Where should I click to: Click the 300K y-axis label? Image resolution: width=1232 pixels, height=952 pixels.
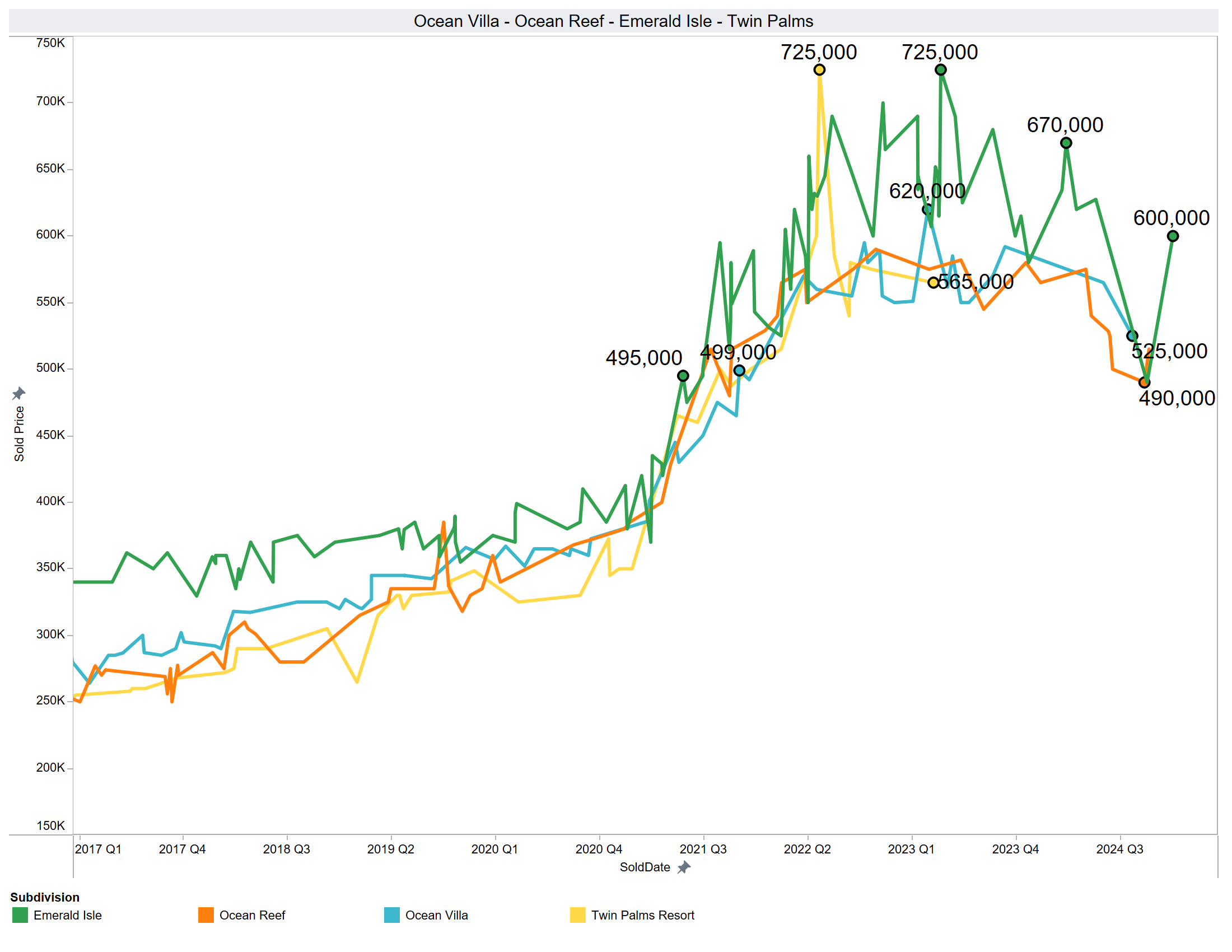[51, 634]
